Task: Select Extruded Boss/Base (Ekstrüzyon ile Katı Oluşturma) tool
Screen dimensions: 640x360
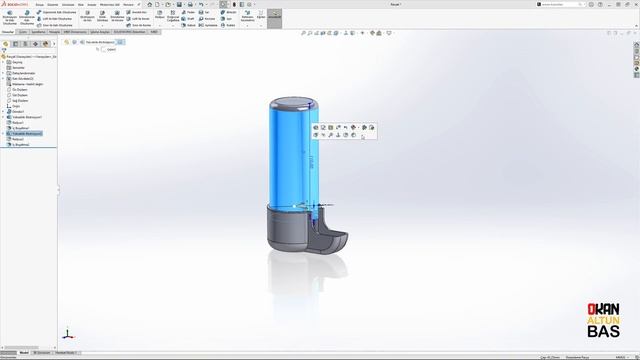Action: click(10, 18)
